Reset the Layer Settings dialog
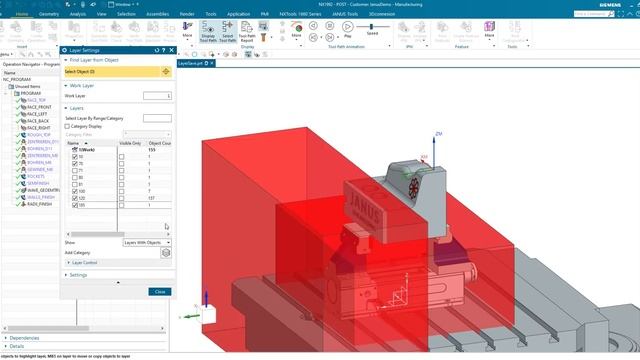The image size is (640, 360). 157,50
